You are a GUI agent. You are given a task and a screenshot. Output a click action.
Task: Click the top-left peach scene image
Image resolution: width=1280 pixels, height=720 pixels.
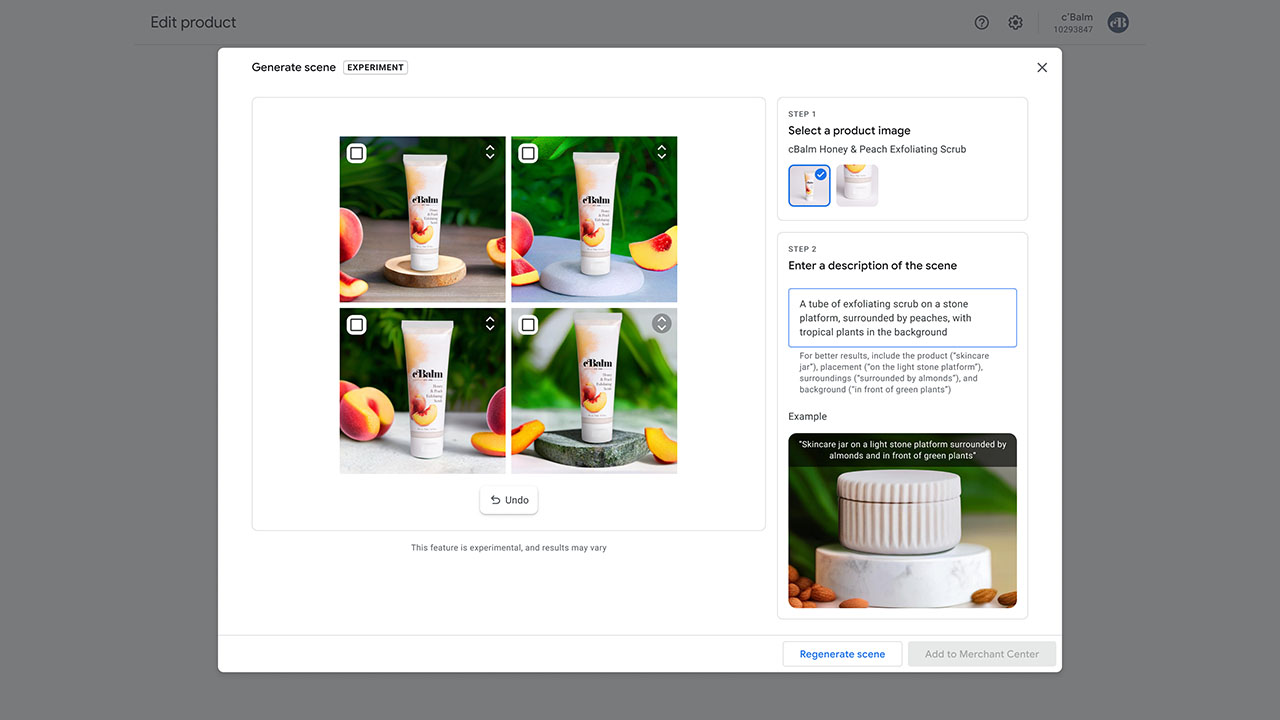click(422, 230)
